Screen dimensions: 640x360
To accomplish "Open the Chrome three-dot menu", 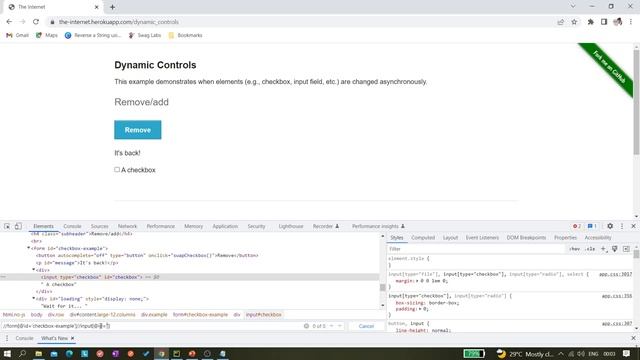I will 631,22.
